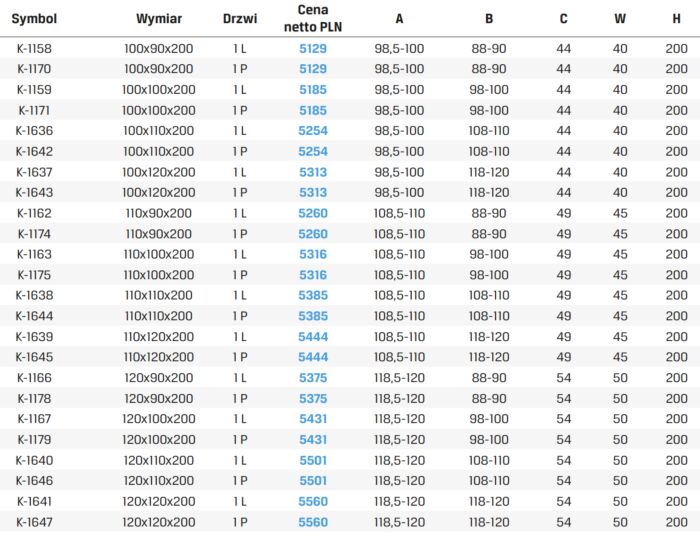
Task: Select symbol K-1644
Action: (34, 316)
